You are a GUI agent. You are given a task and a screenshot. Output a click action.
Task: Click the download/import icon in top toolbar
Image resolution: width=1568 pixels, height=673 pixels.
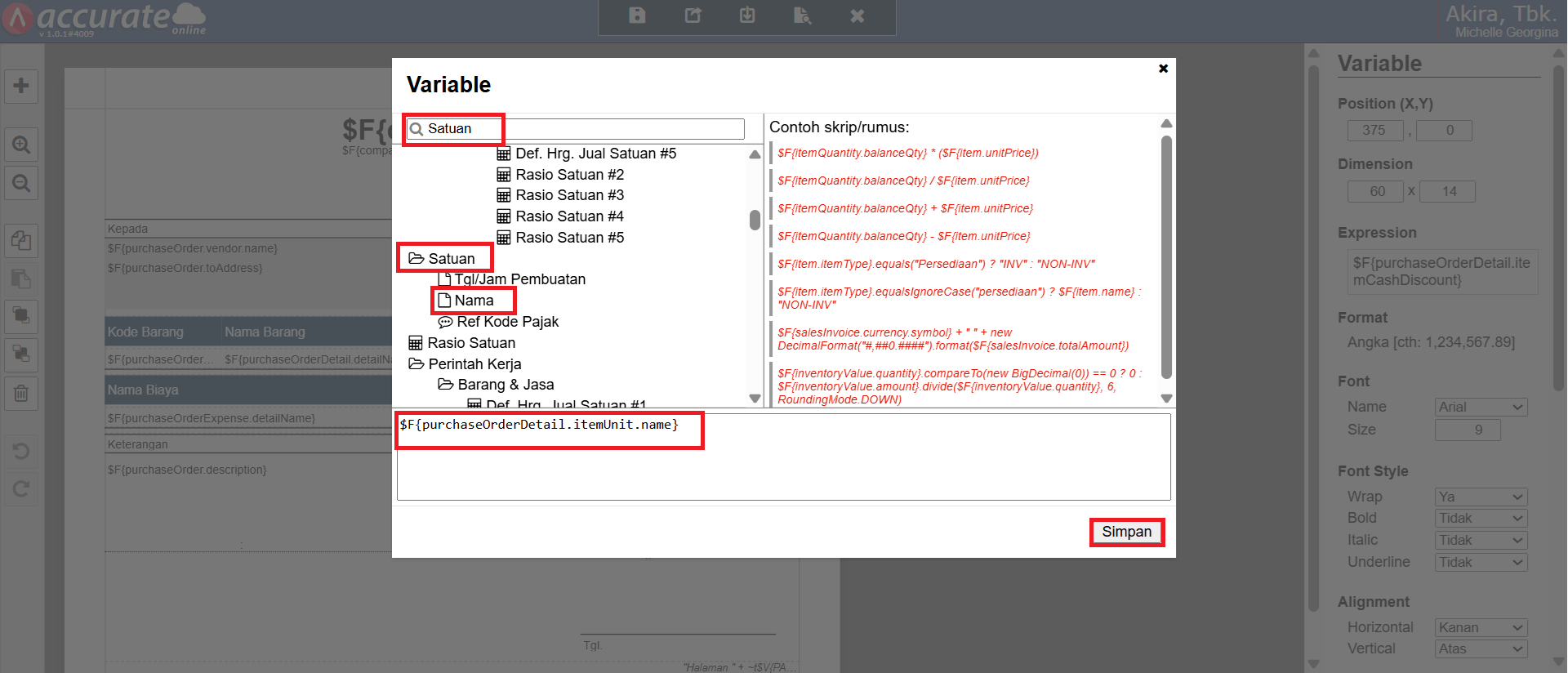click(x=747, y=16)
